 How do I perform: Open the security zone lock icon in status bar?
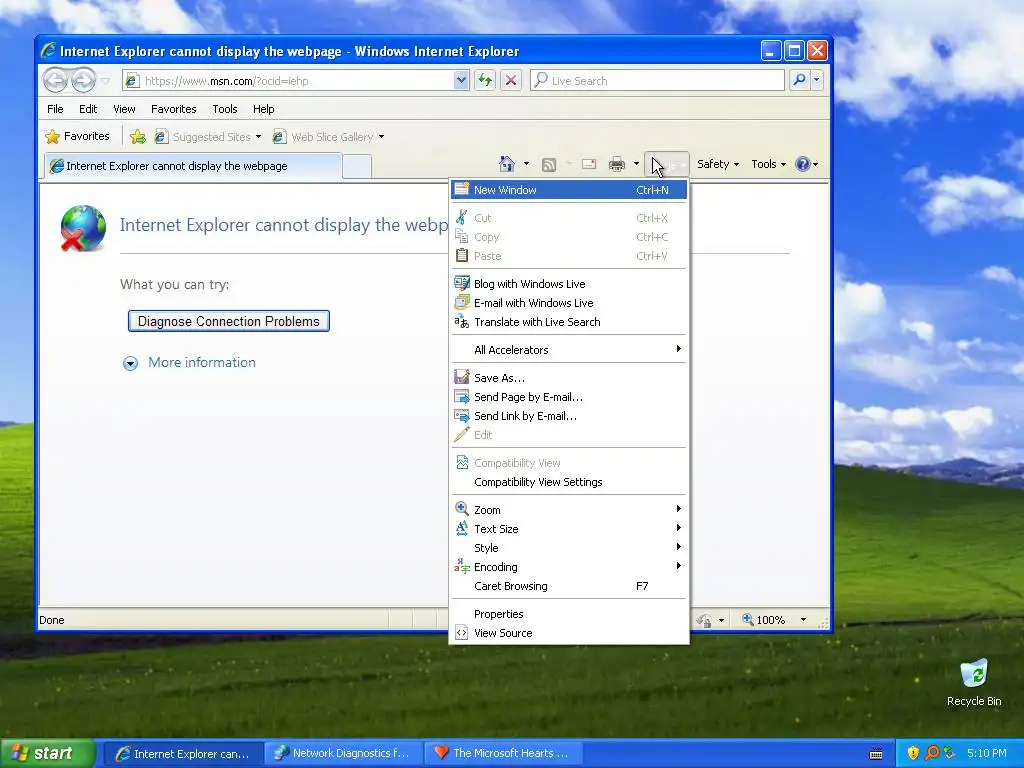pyautogui.click(x=705, y=620)
